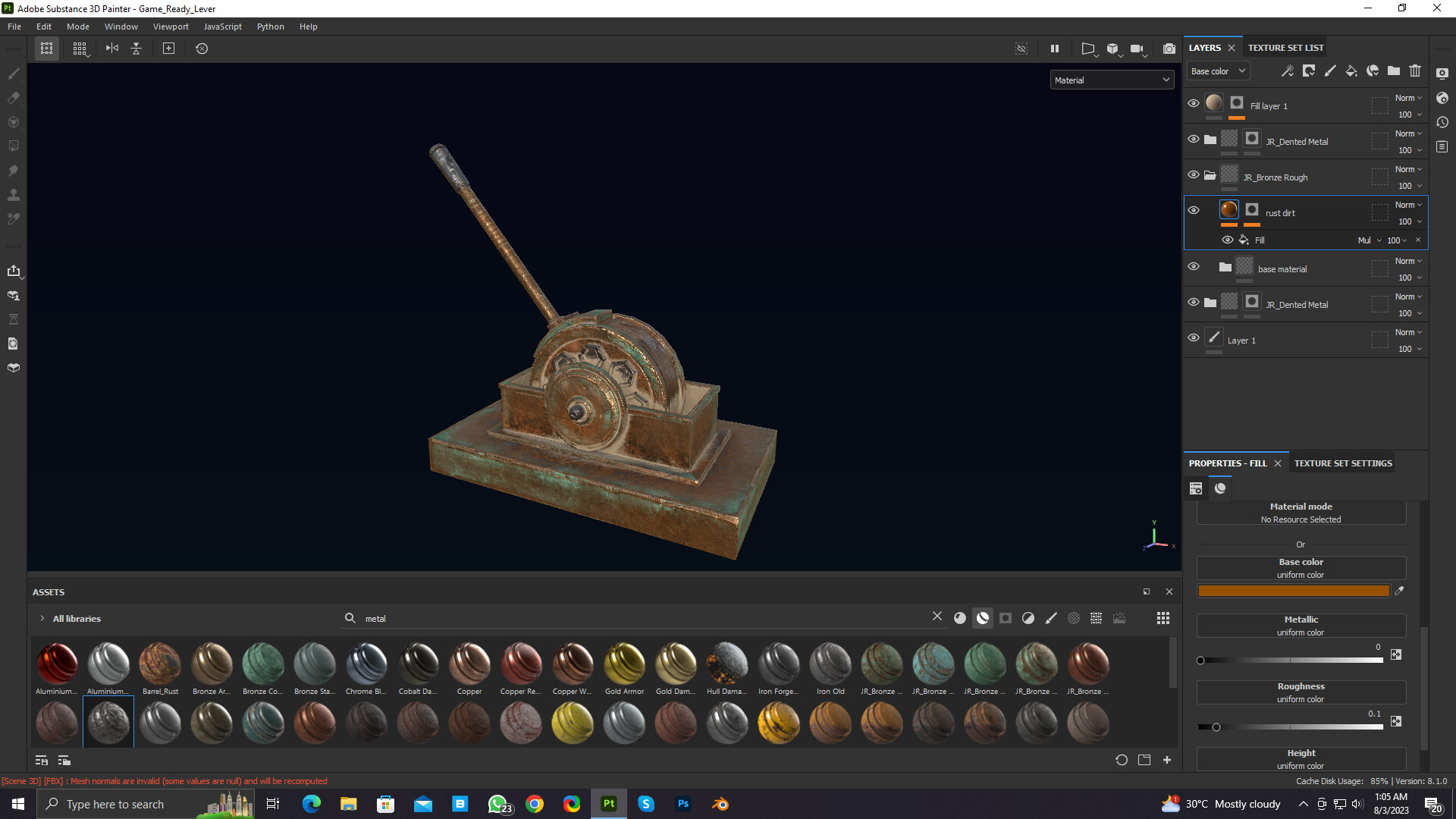Open the Viewport menu
This screenshot has width=1456, height=819.
point(171,27)
